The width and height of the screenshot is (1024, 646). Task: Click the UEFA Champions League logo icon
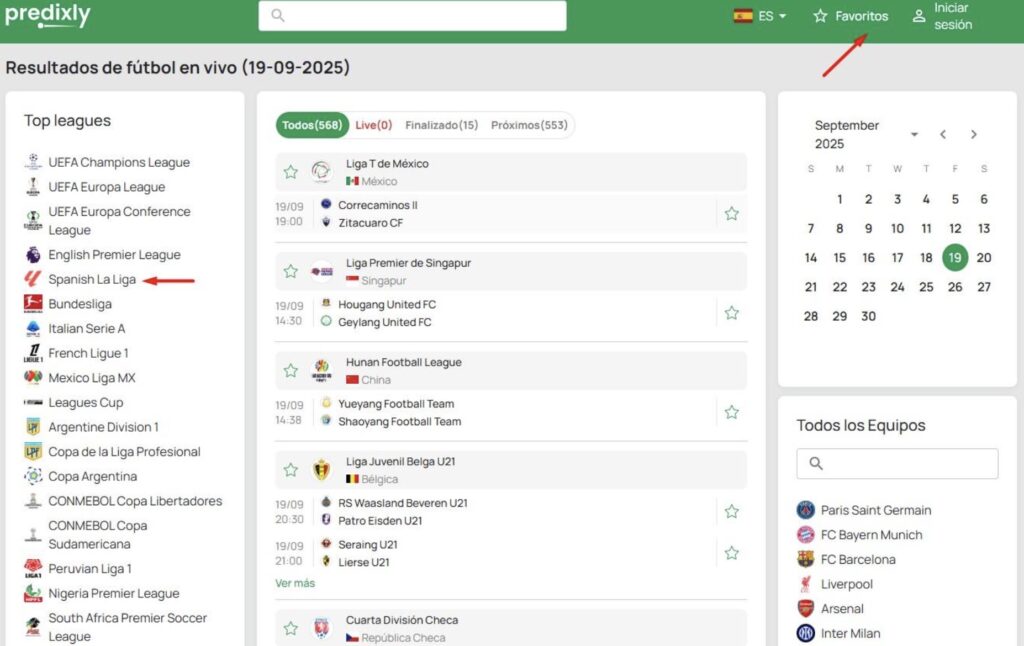pos(33,162)
